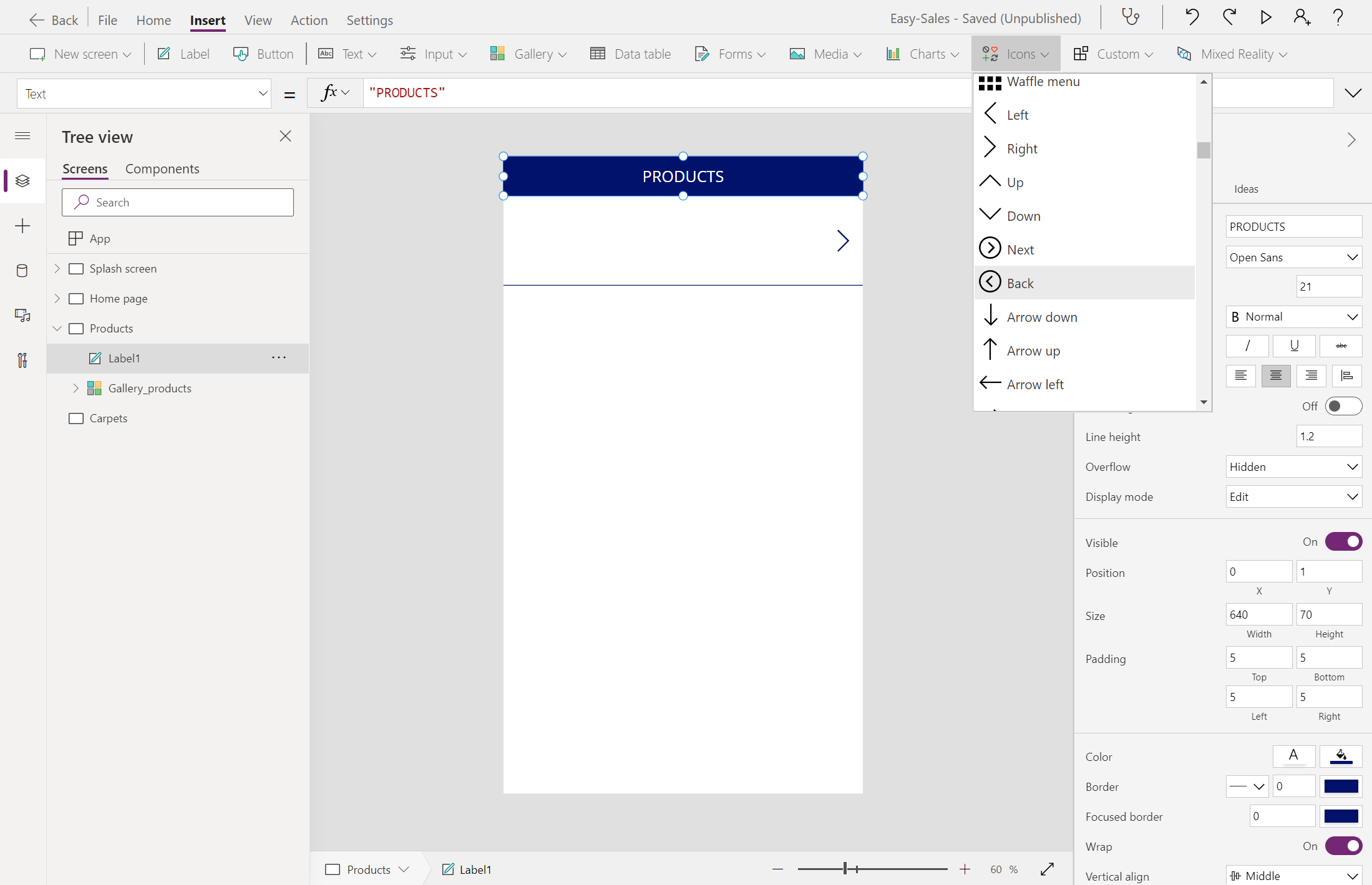The height and width of the screenshot is (885, 1372).
Task: Click the App checker stethoscope icon
Action: click(1131, 17)
